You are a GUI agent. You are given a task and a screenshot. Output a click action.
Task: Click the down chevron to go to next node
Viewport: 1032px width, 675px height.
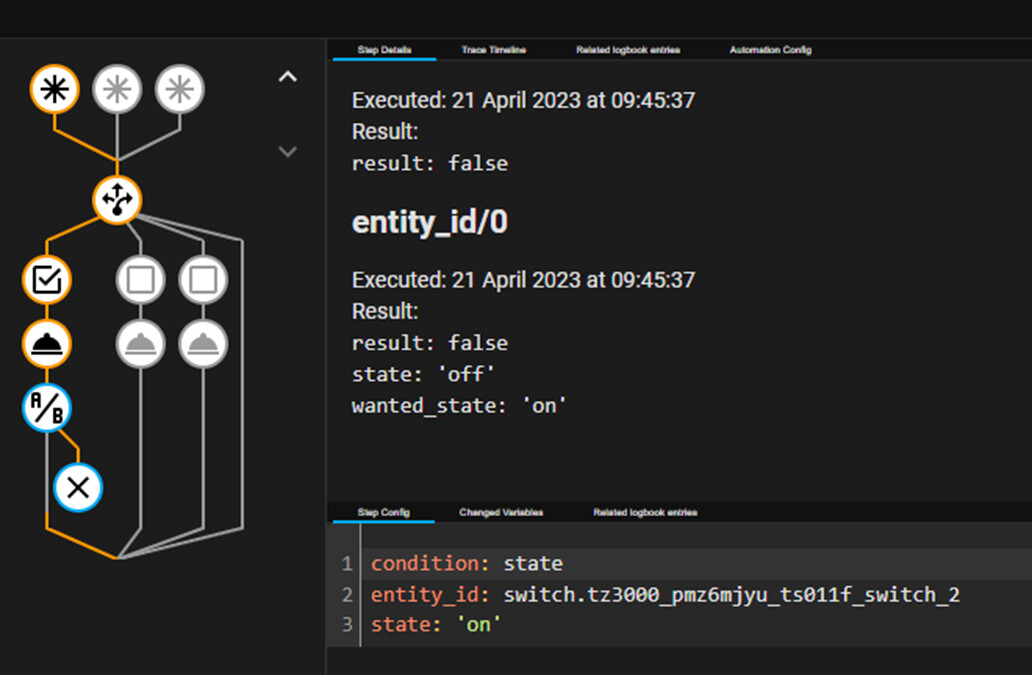tap(287, 152)
